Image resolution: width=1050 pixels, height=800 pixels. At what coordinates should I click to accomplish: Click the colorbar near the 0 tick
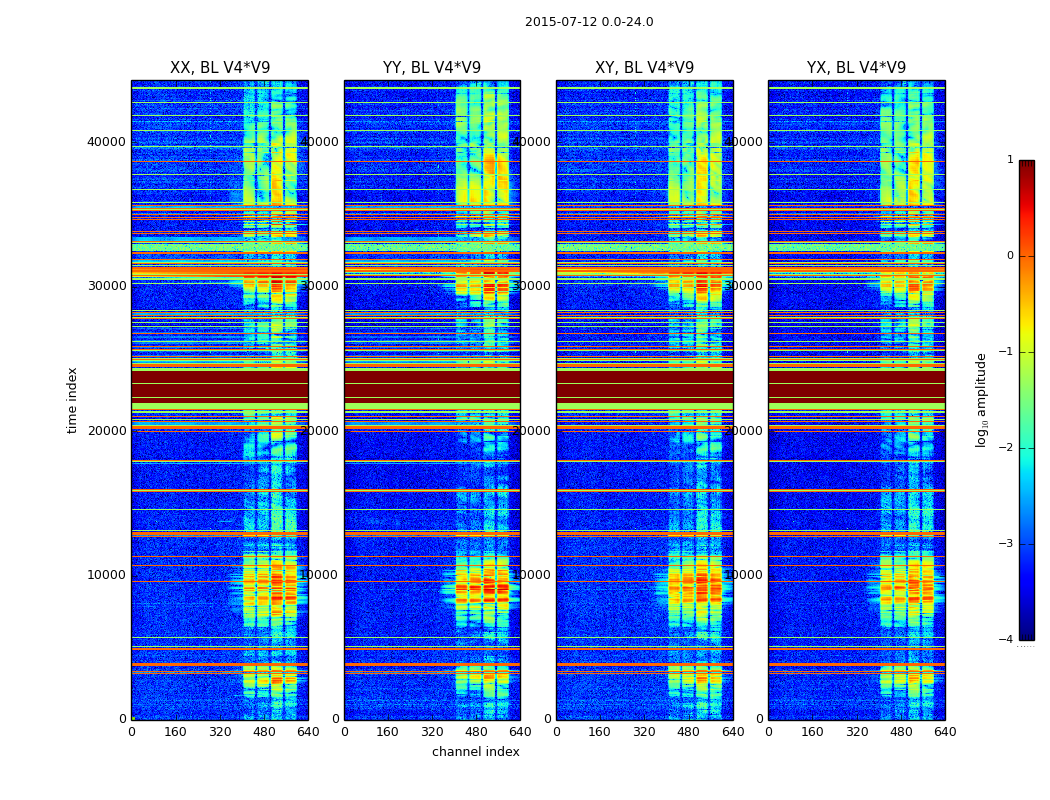coord(1027,256)
